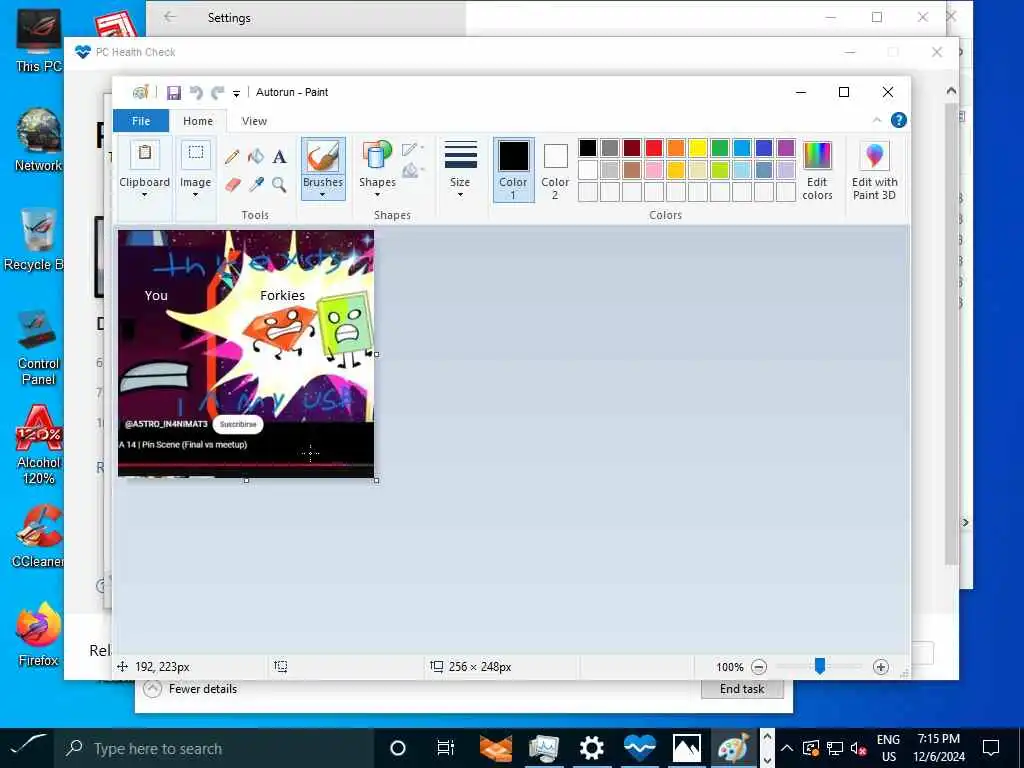Expand the Clipboard dropdown arrow
Screen dimensions: 1024x768
click(144, 195)
